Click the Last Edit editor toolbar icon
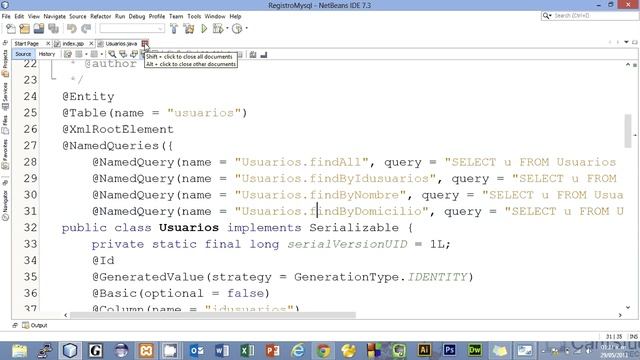The width and height of the screenshot is (640, 360). tap(68, 54)
